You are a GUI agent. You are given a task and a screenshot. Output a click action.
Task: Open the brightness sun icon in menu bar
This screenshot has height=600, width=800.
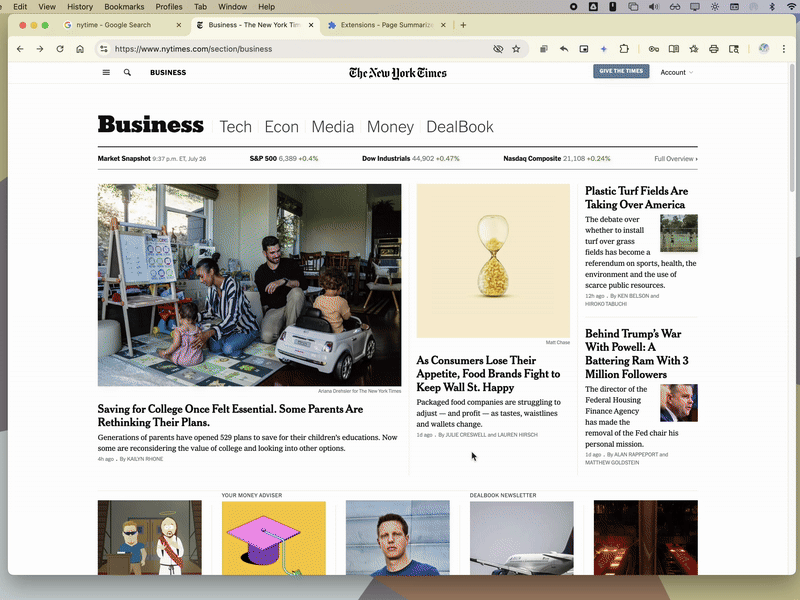coord(715,7)
